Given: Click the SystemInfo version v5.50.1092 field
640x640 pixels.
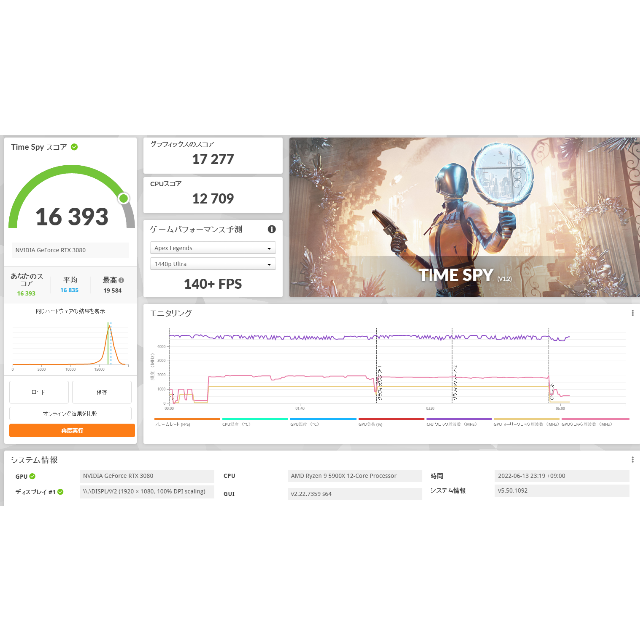Looking at the screenshot, I should pos(562,491).
